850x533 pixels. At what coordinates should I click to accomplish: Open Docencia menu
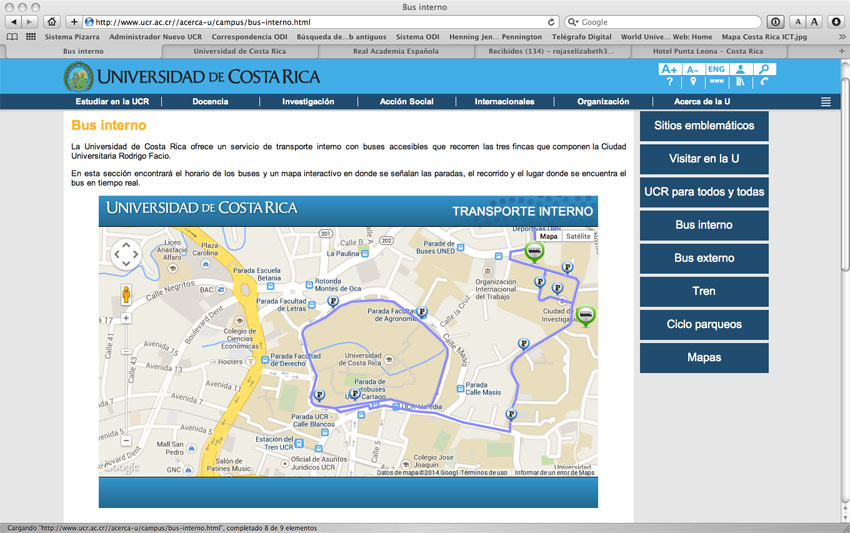click(210, 101)
